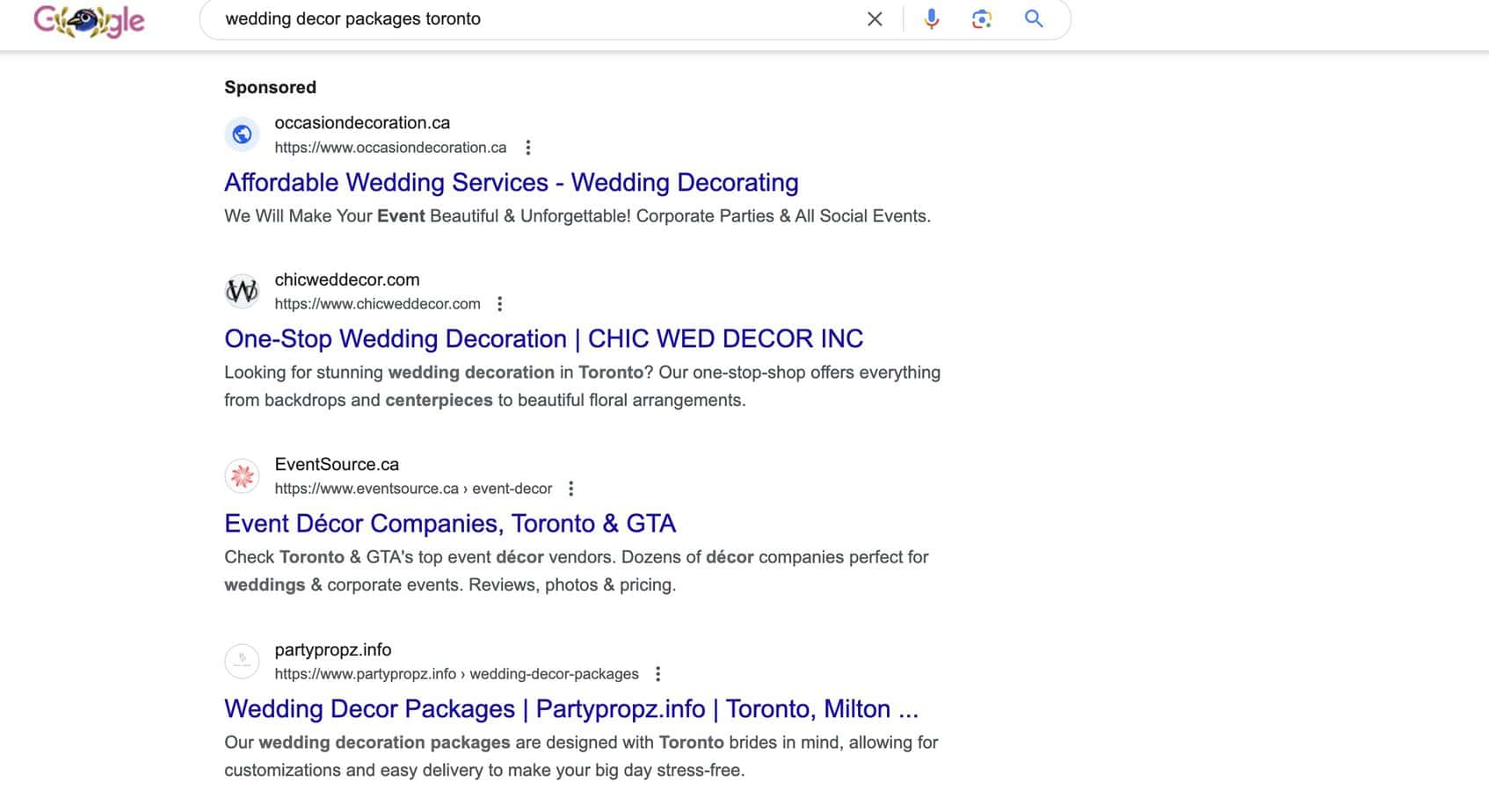Click the partypropz.info favicon
This screenshot has height=812, width=1489.
[242, 661]
